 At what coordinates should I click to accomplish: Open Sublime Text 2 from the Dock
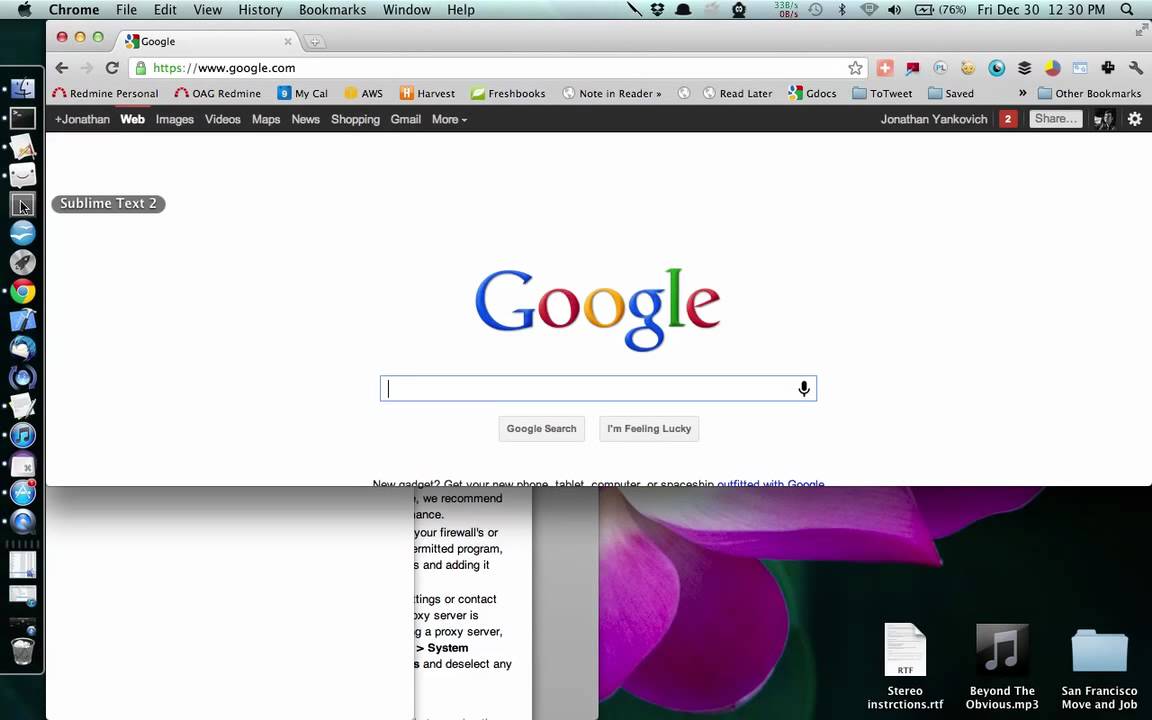pos(23,204)
